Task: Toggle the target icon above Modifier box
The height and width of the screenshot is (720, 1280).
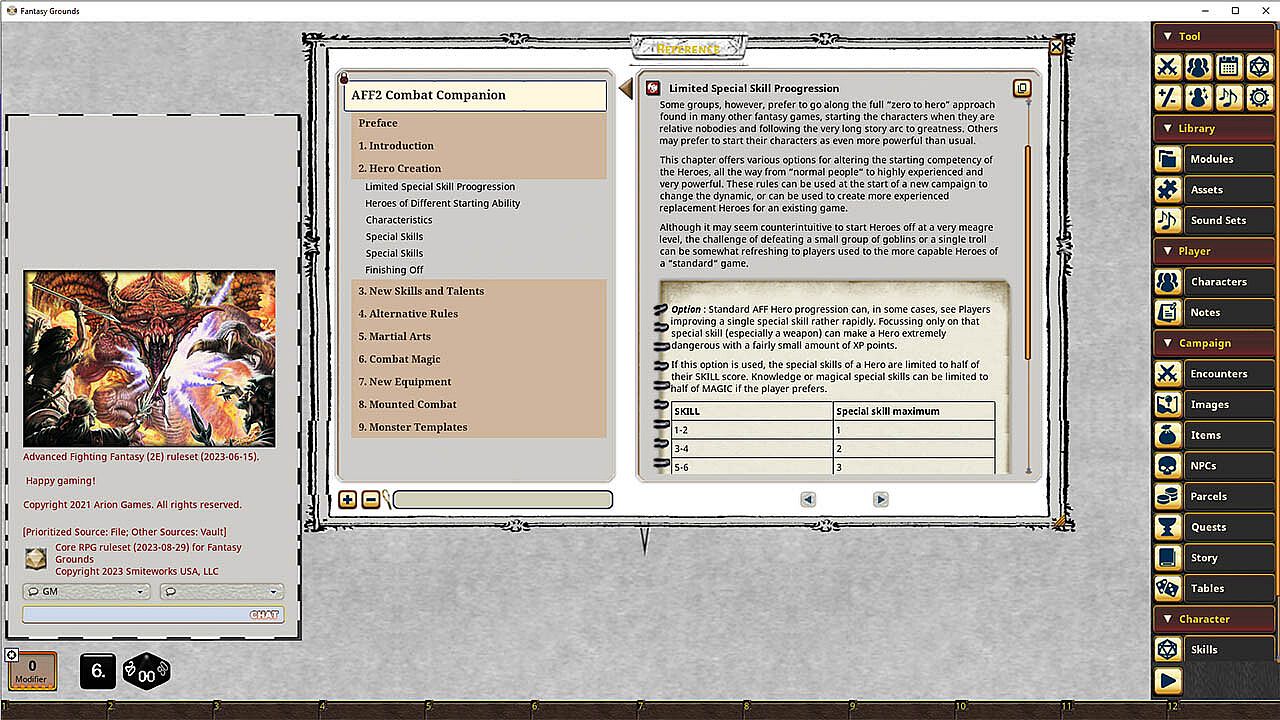Action: pos(11,655)
